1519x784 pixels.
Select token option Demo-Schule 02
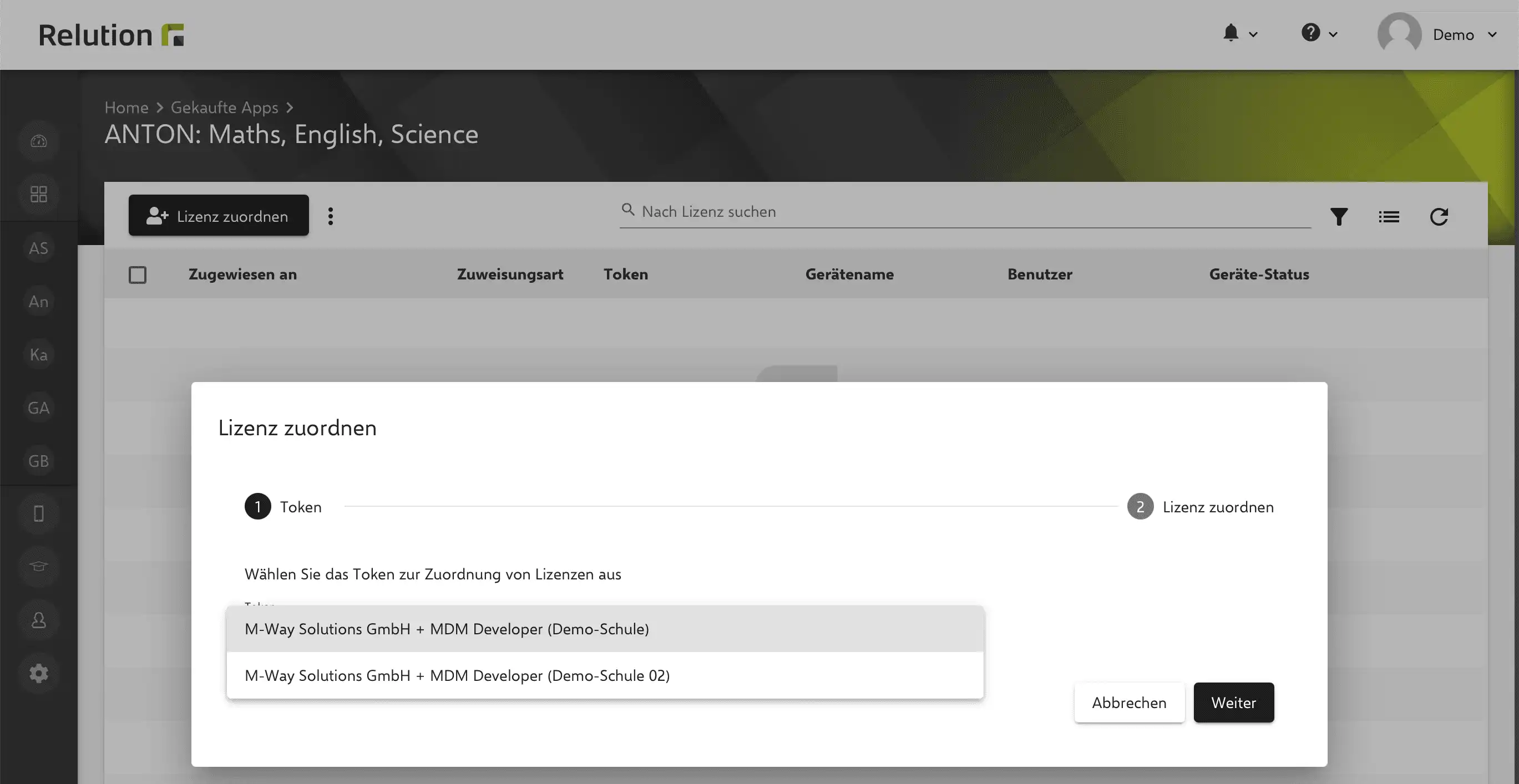605,675
